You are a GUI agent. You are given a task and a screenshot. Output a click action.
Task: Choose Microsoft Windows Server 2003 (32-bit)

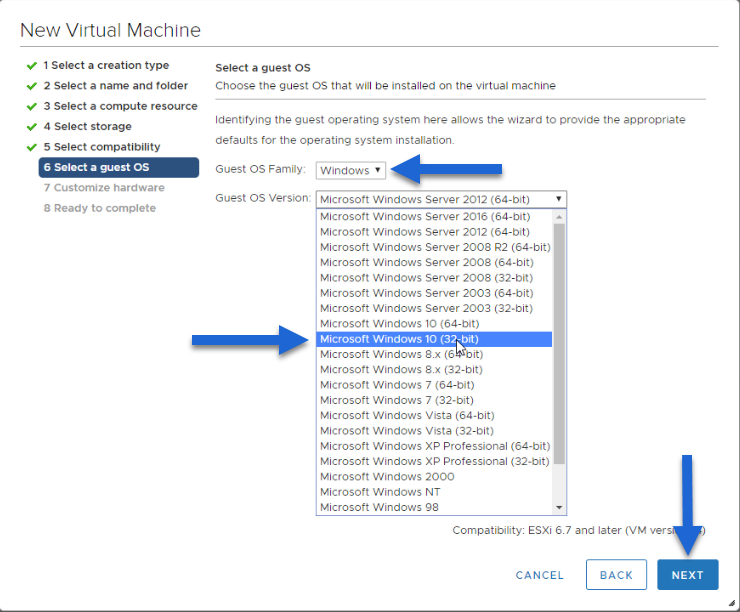click(x=434, y=308)
